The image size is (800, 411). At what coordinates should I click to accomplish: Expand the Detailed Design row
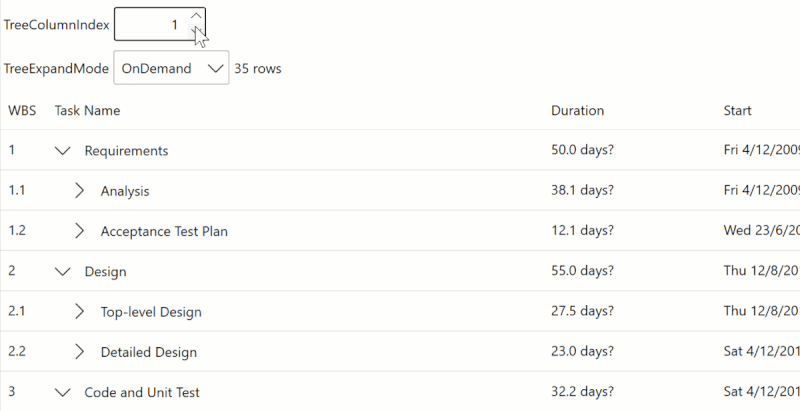tap(80, 352)
